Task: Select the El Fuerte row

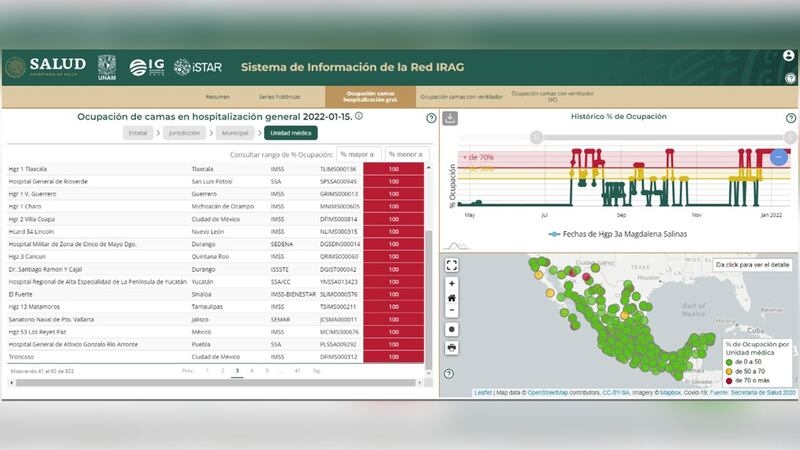Action: [x=216, y=294]
